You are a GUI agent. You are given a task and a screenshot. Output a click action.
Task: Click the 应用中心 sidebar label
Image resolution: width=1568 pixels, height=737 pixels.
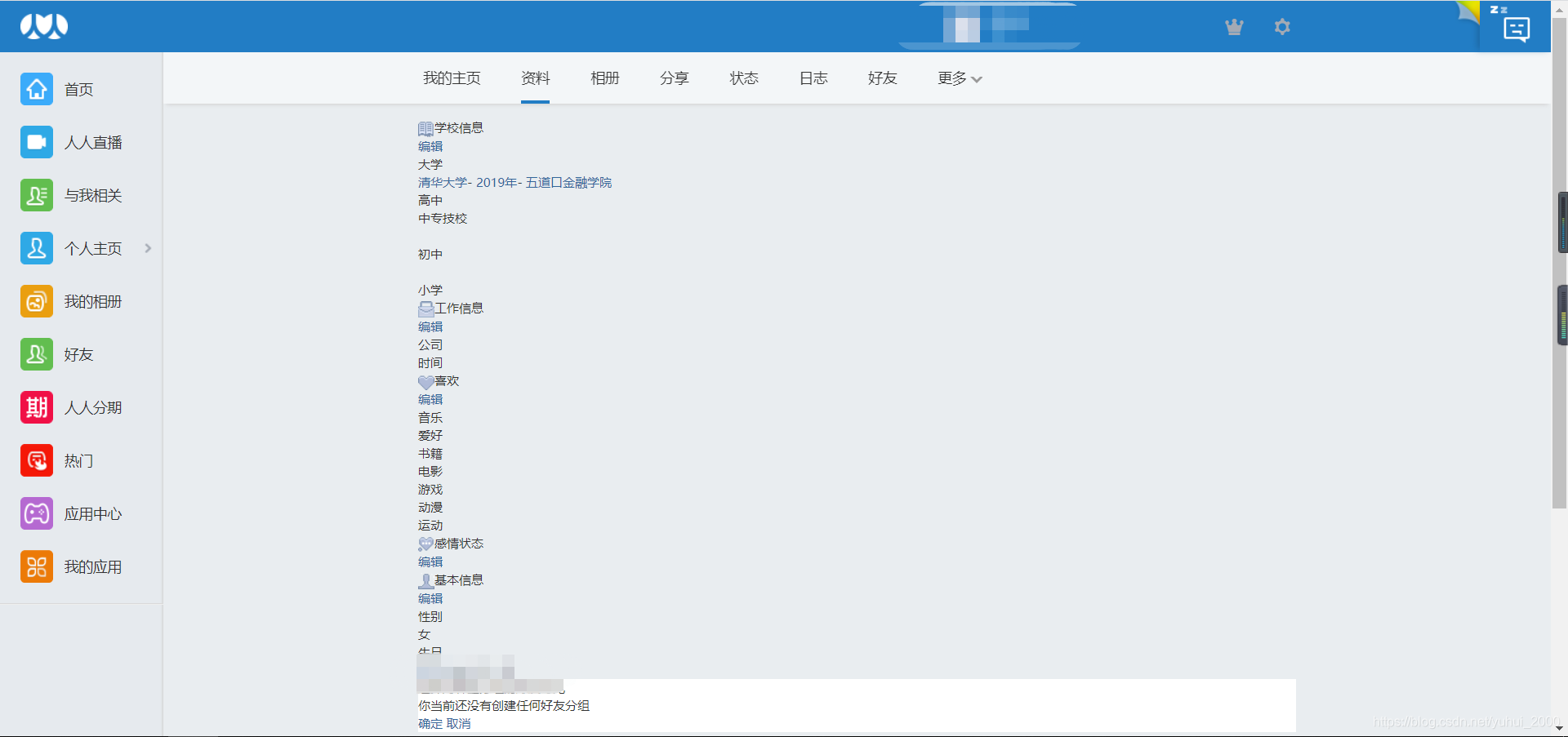(93, 514)
